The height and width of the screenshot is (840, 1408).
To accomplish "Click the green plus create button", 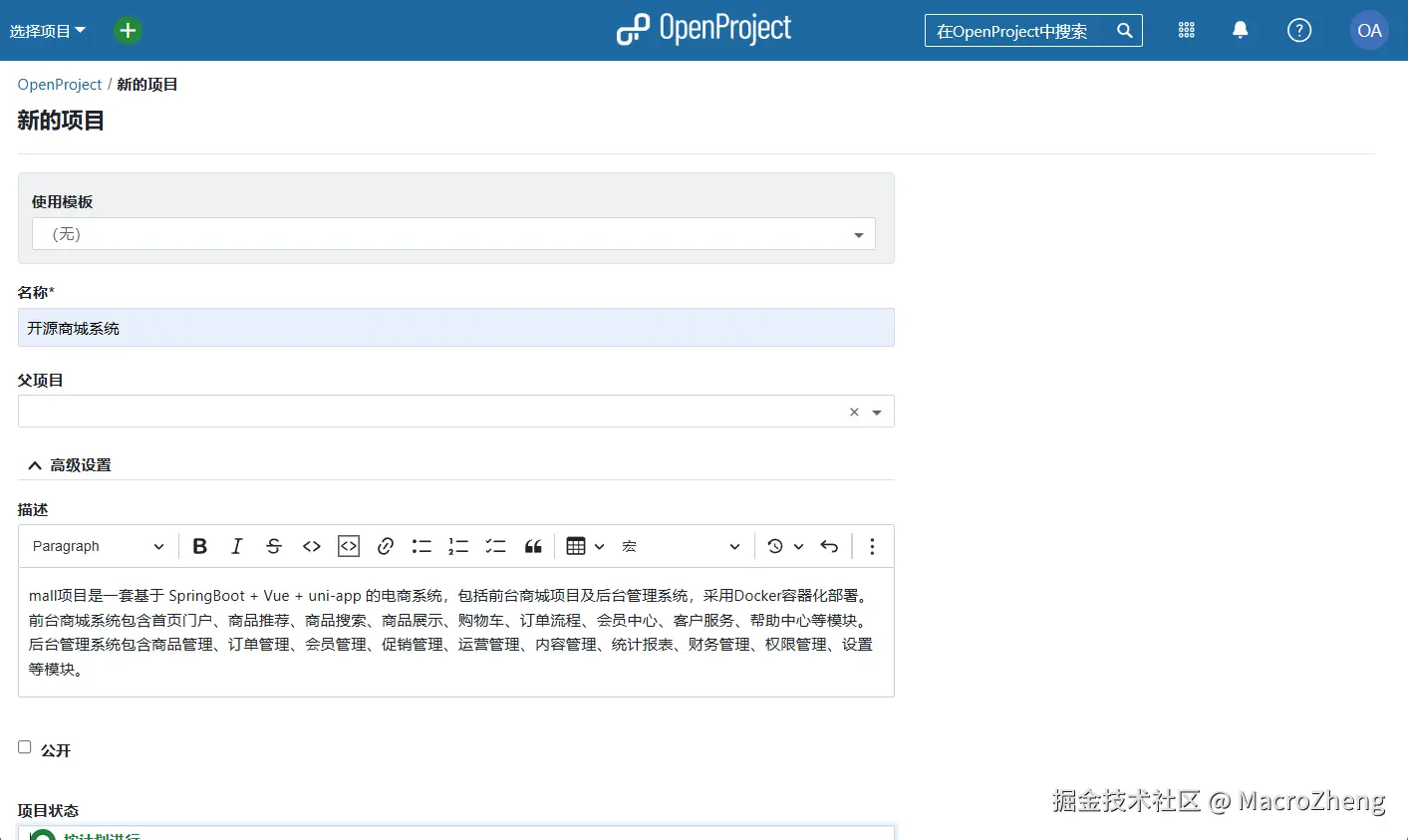I will (x=128, y=31).
